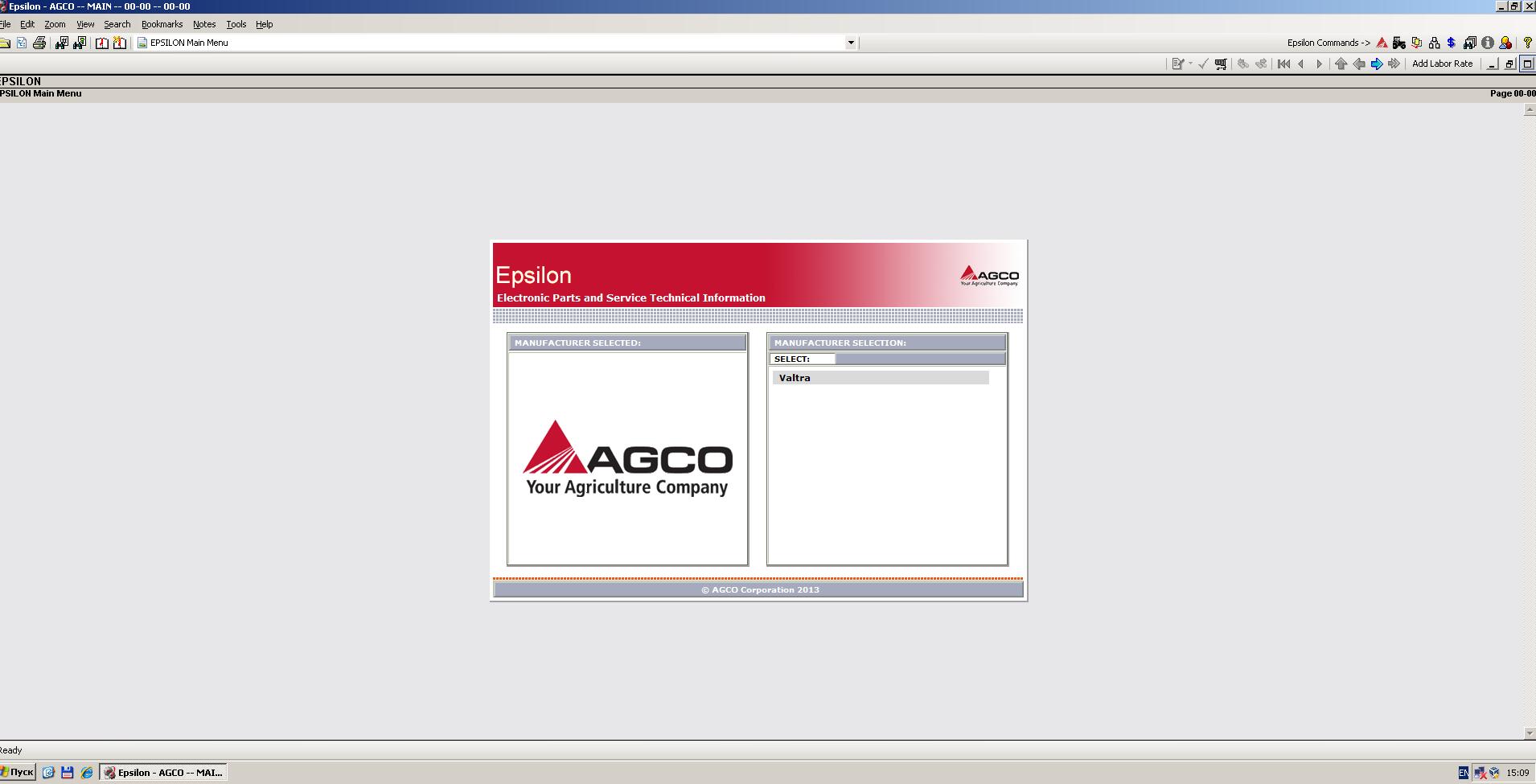Open the Help menu
The height and width of the screenshot is (784, 1536).
coord(264,24)
